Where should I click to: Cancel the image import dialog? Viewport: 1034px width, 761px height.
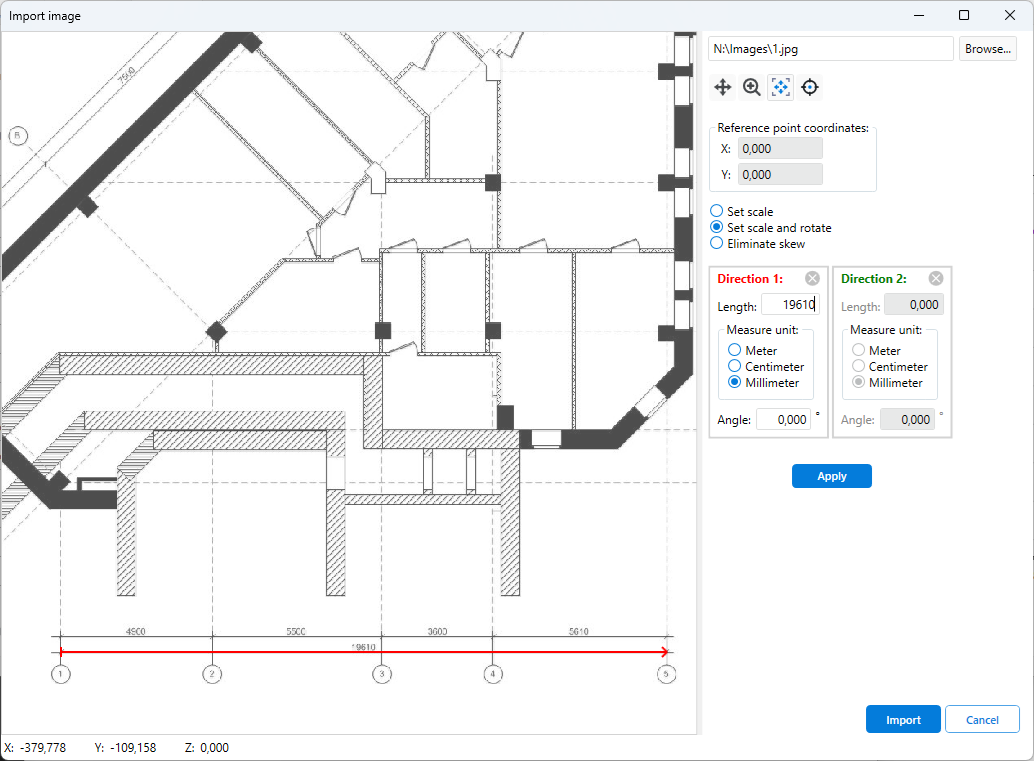(982, 720)
